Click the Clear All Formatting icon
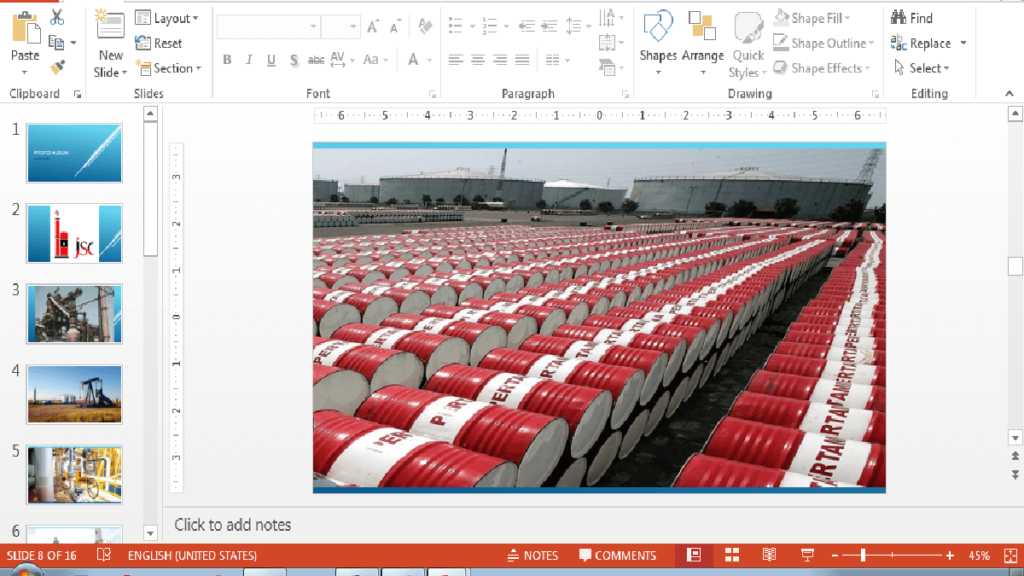The height and width of the screenshot is (576, 1024). 425,27
